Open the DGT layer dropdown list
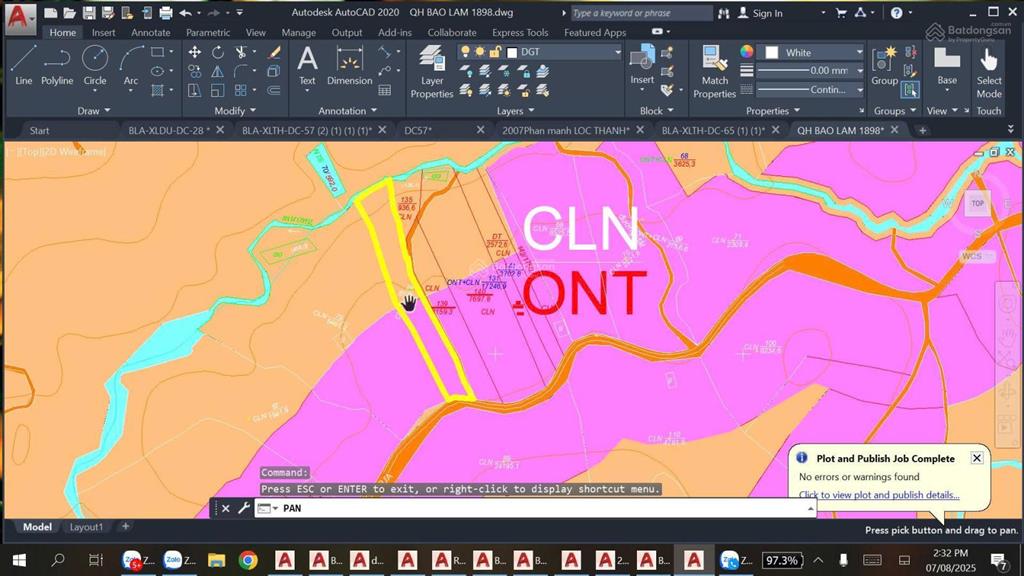1024x576 pixels. [x=617, y=52]
